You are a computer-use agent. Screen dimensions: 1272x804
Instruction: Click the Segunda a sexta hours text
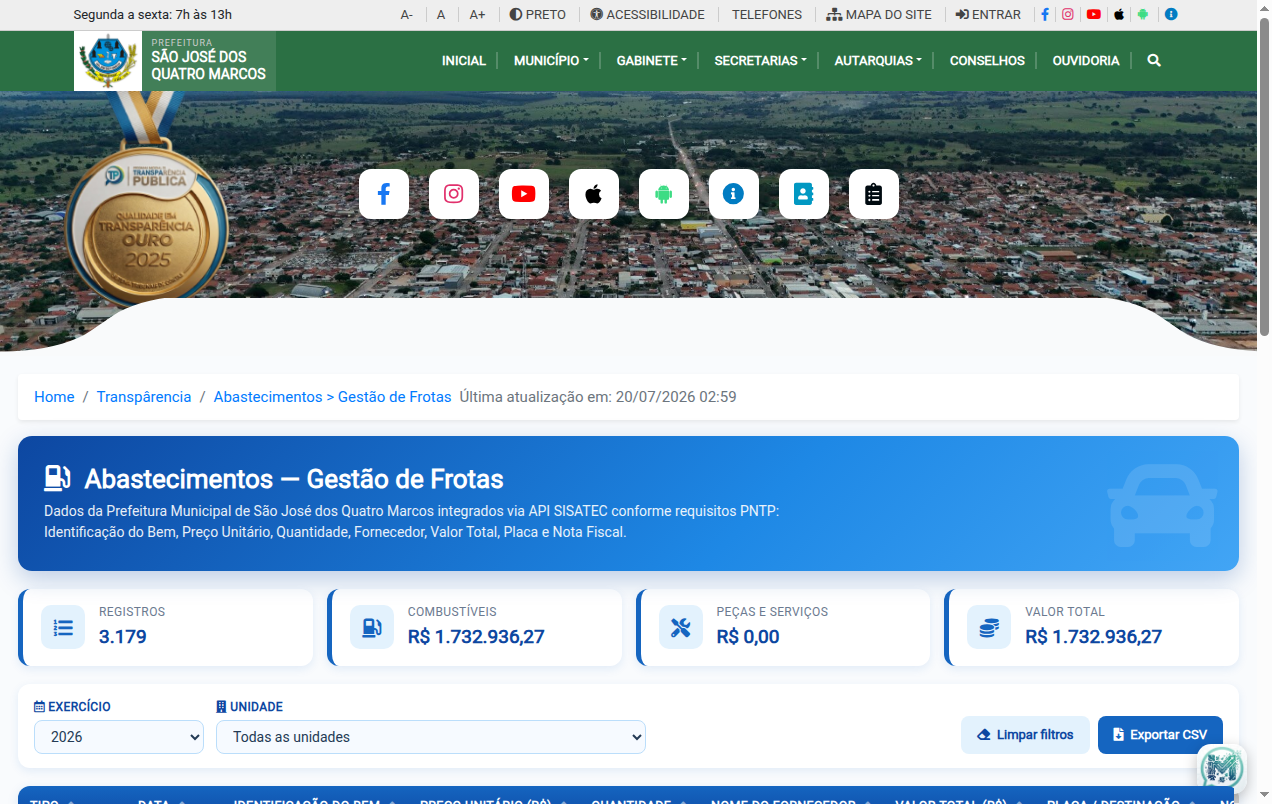click(153, 15)
